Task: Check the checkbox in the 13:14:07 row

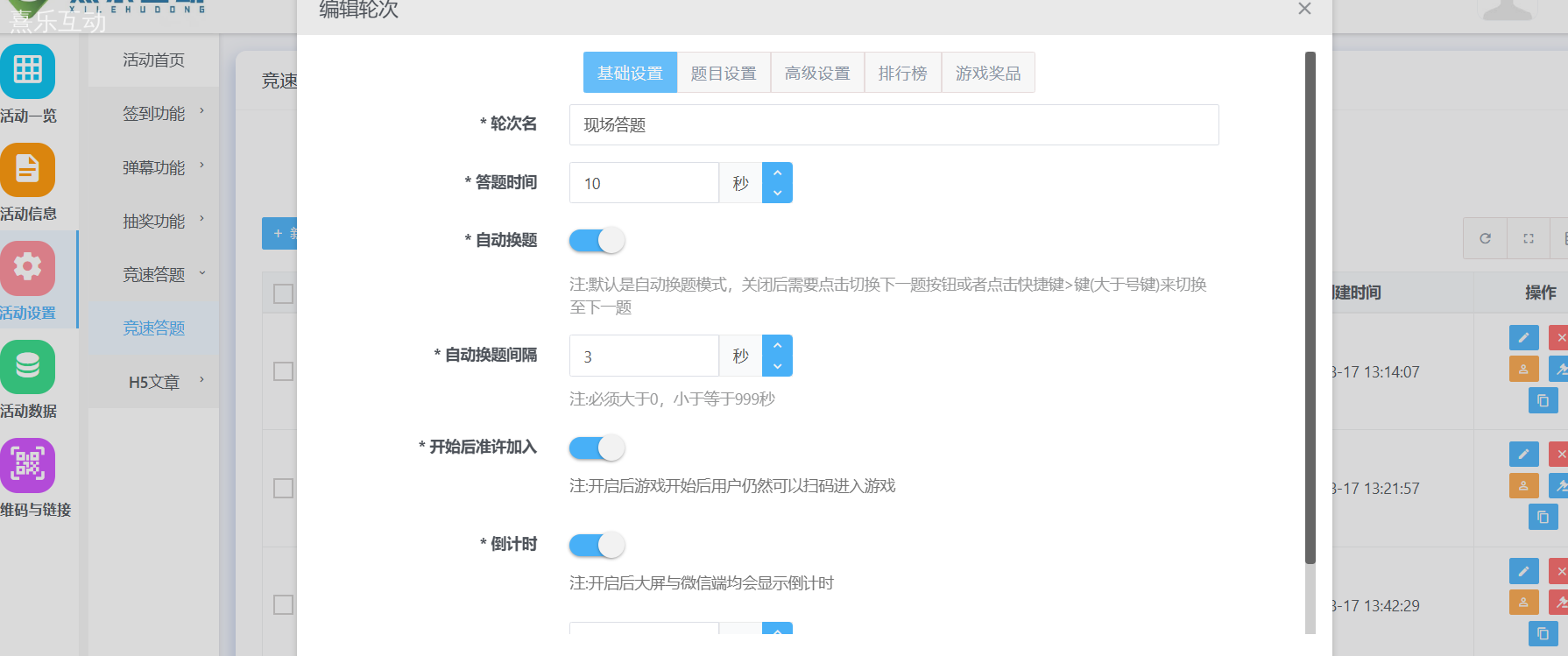Action: tap(283, 371)
